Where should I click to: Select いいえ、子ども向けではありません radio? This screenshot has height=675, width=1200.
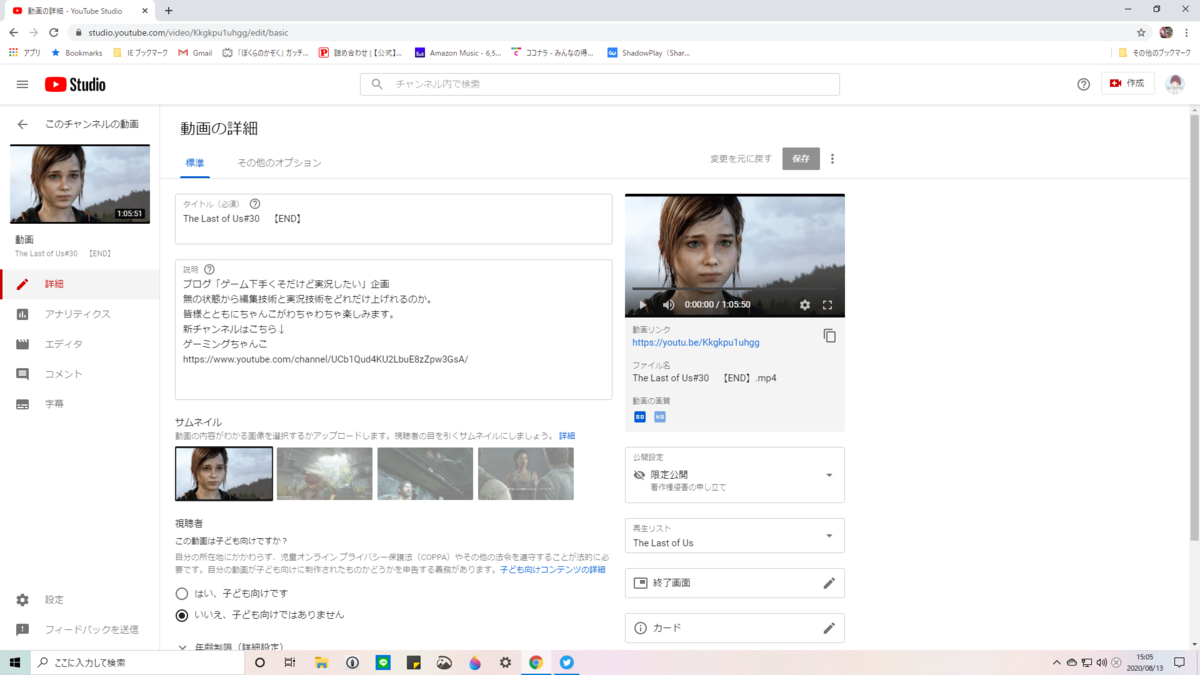point(182,615)
